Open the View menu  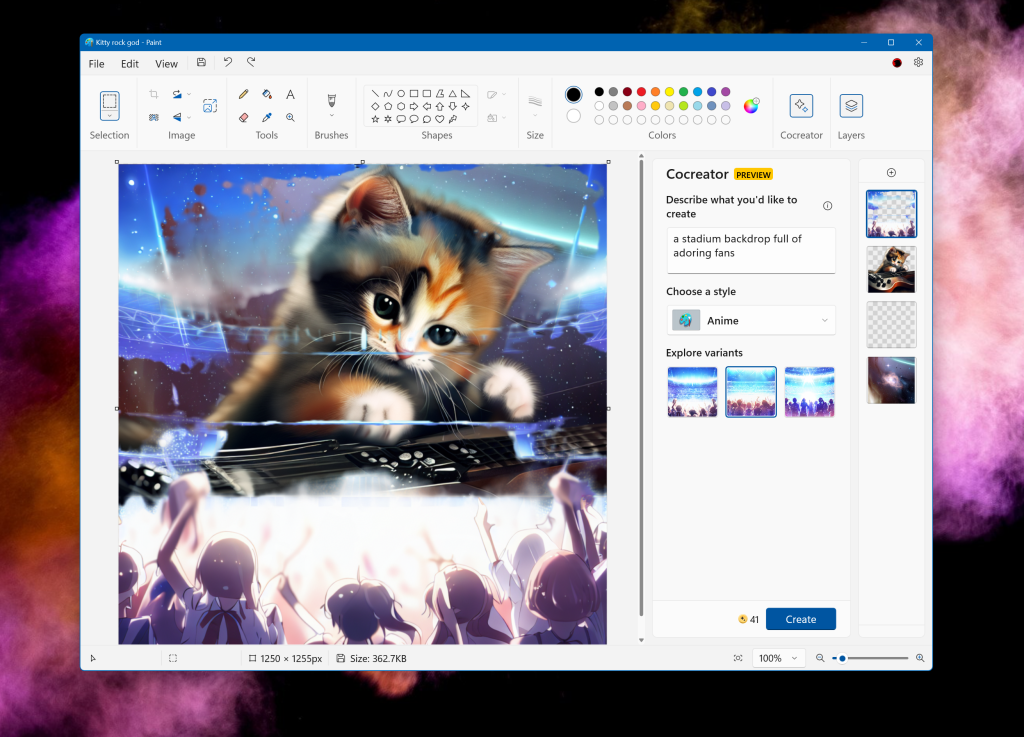tap(166, 62)
